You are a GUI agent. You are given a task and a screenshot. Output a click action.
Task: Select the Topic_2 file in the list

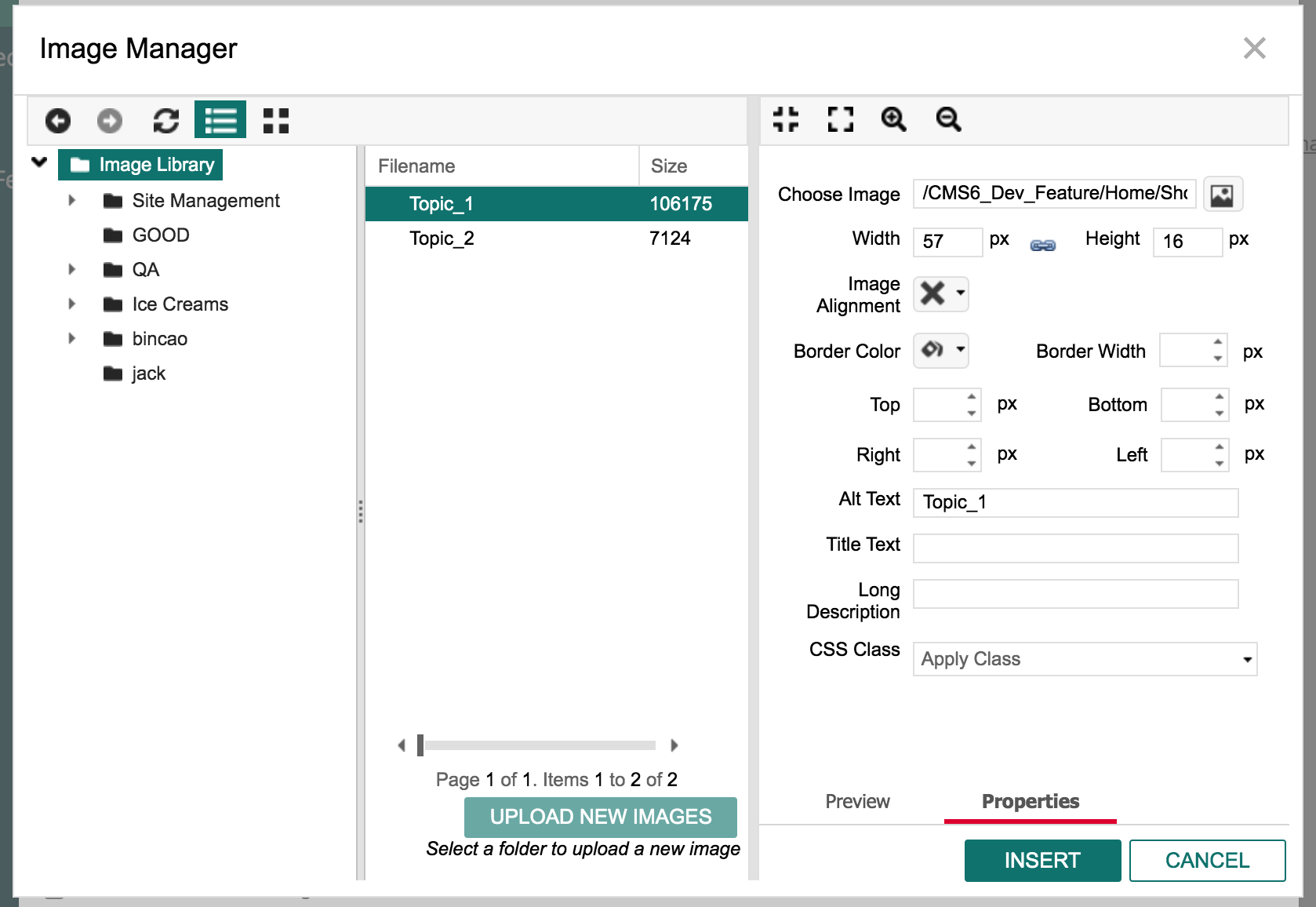click(442, 238)
